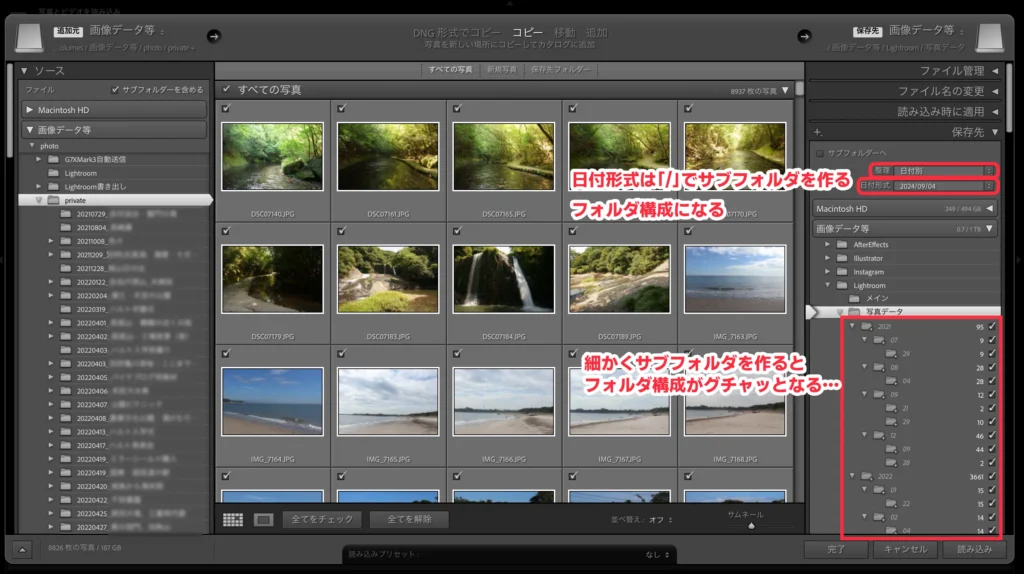Uncheck the DSC07140.JPG photo checkbox
1024x574 pixels.
pos(226,109)
